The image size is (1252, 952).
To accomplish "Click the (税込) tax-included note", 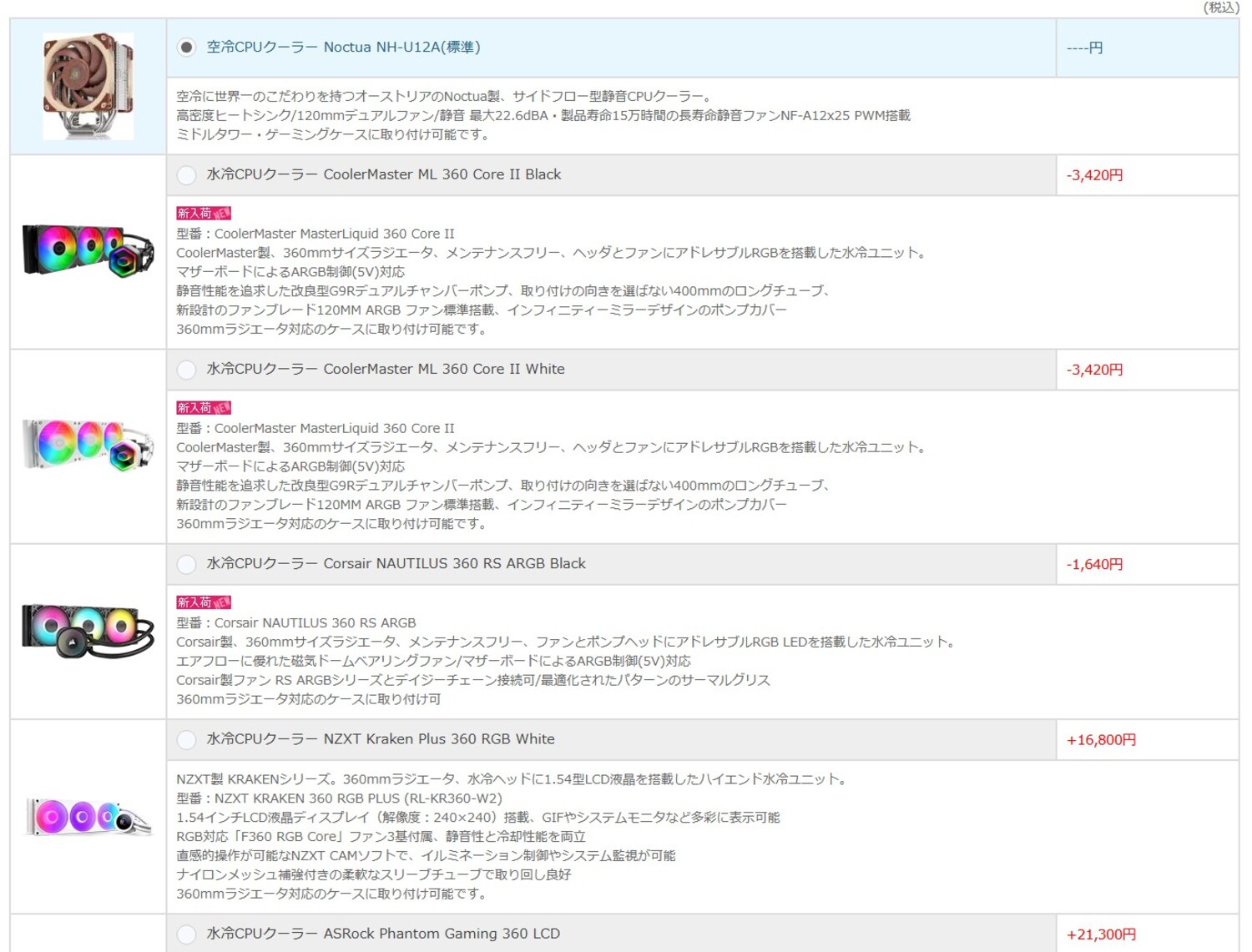I will coord(1221,8).
